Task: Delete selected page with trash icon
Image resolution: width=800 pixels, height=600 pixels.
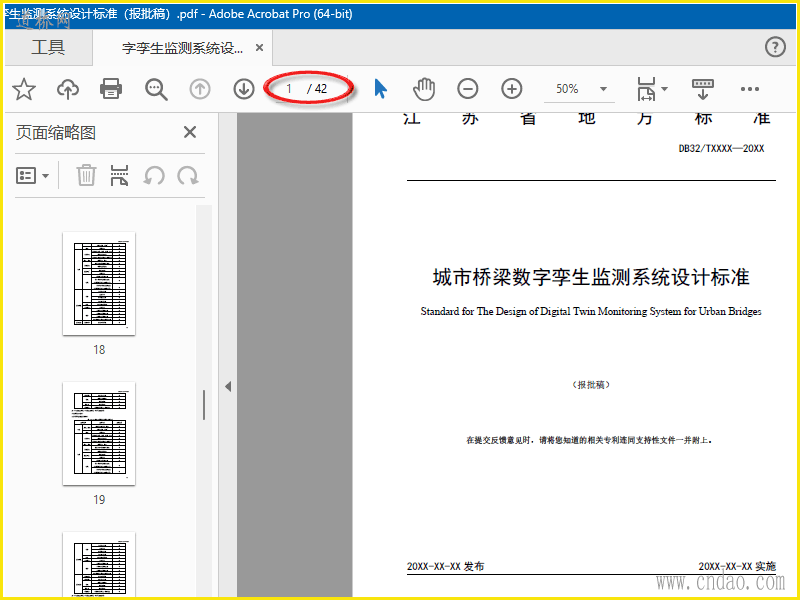Action: (x=86, y=176)
